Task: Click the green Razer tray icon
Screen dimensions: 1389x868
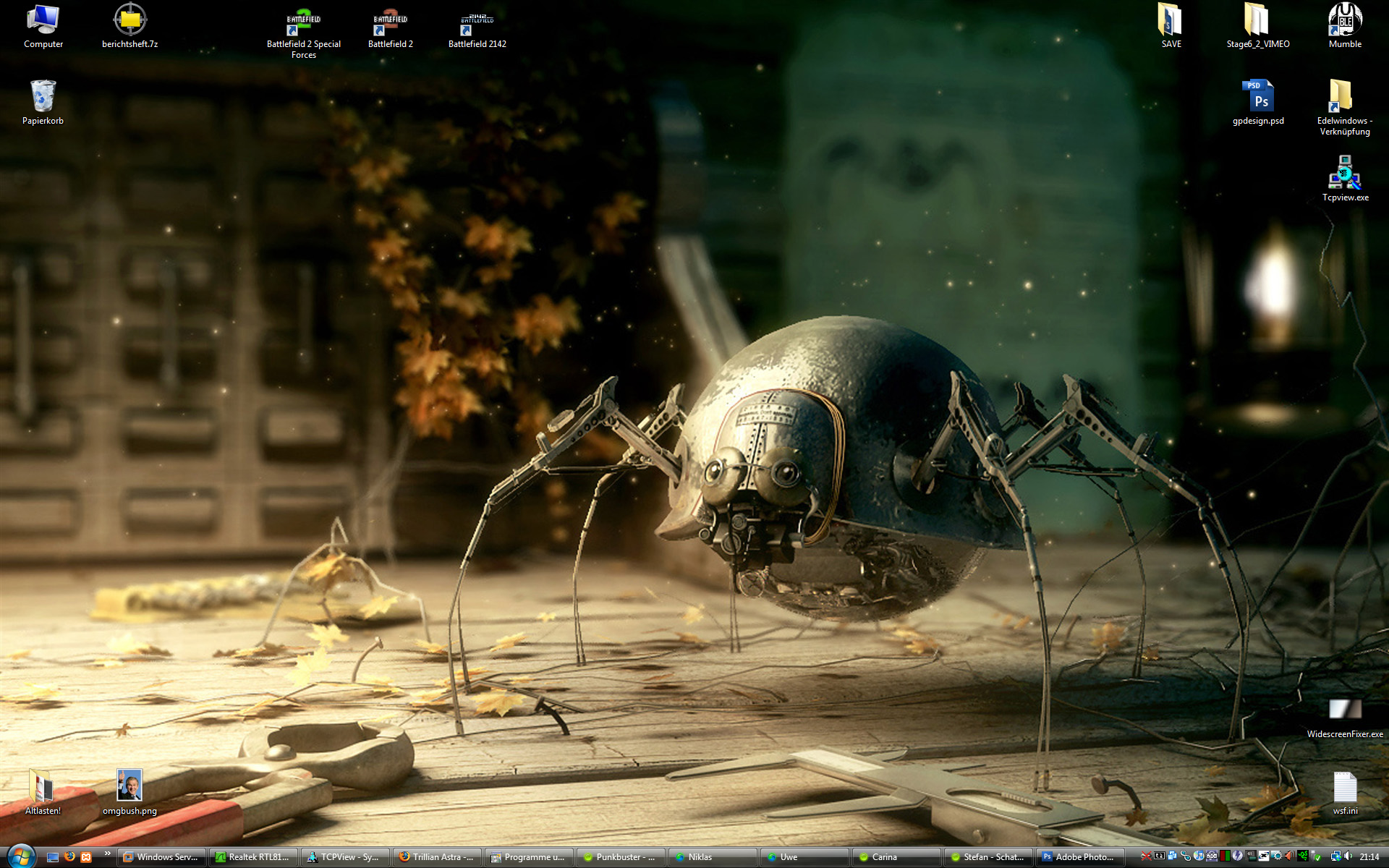Action: (1303, 856)
